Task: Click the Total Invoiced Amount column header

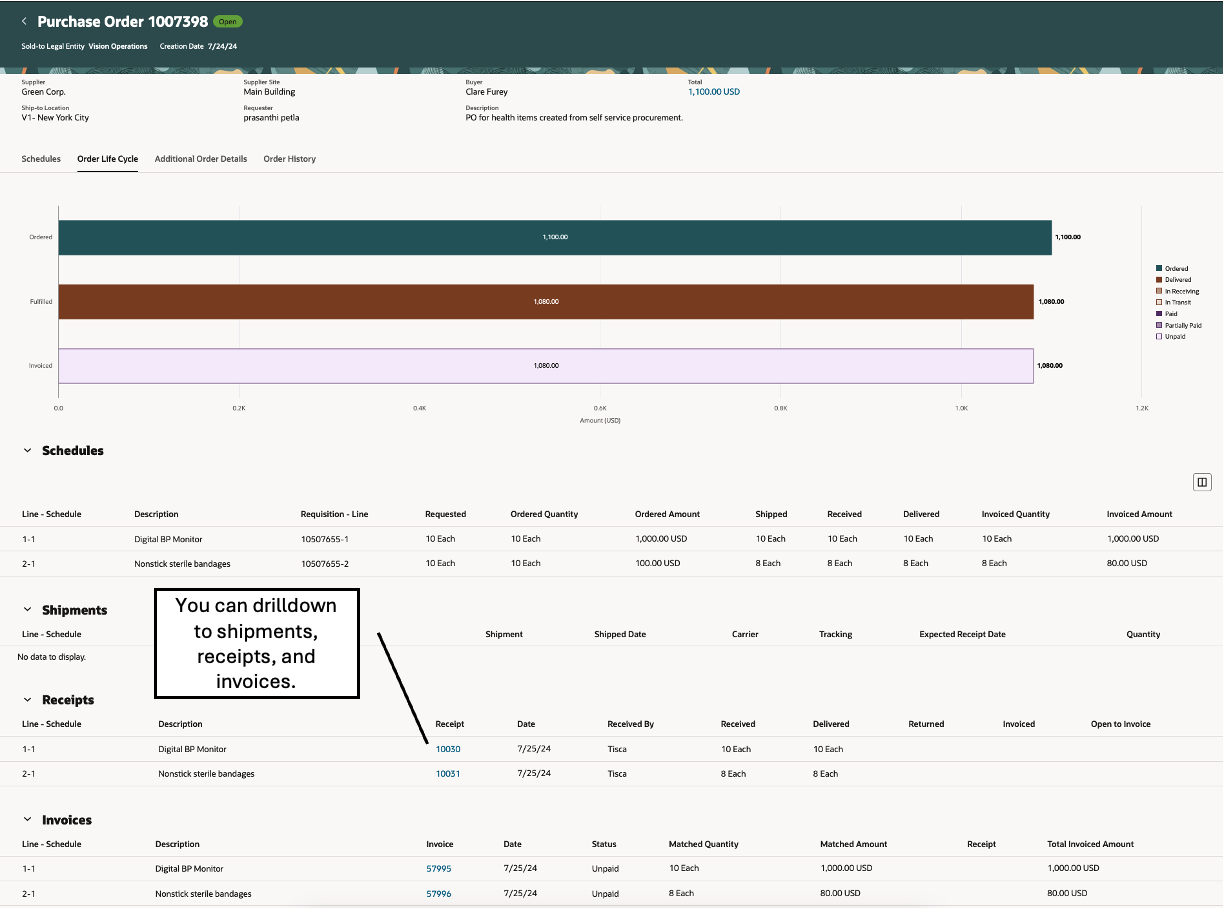Action: 1091,844
